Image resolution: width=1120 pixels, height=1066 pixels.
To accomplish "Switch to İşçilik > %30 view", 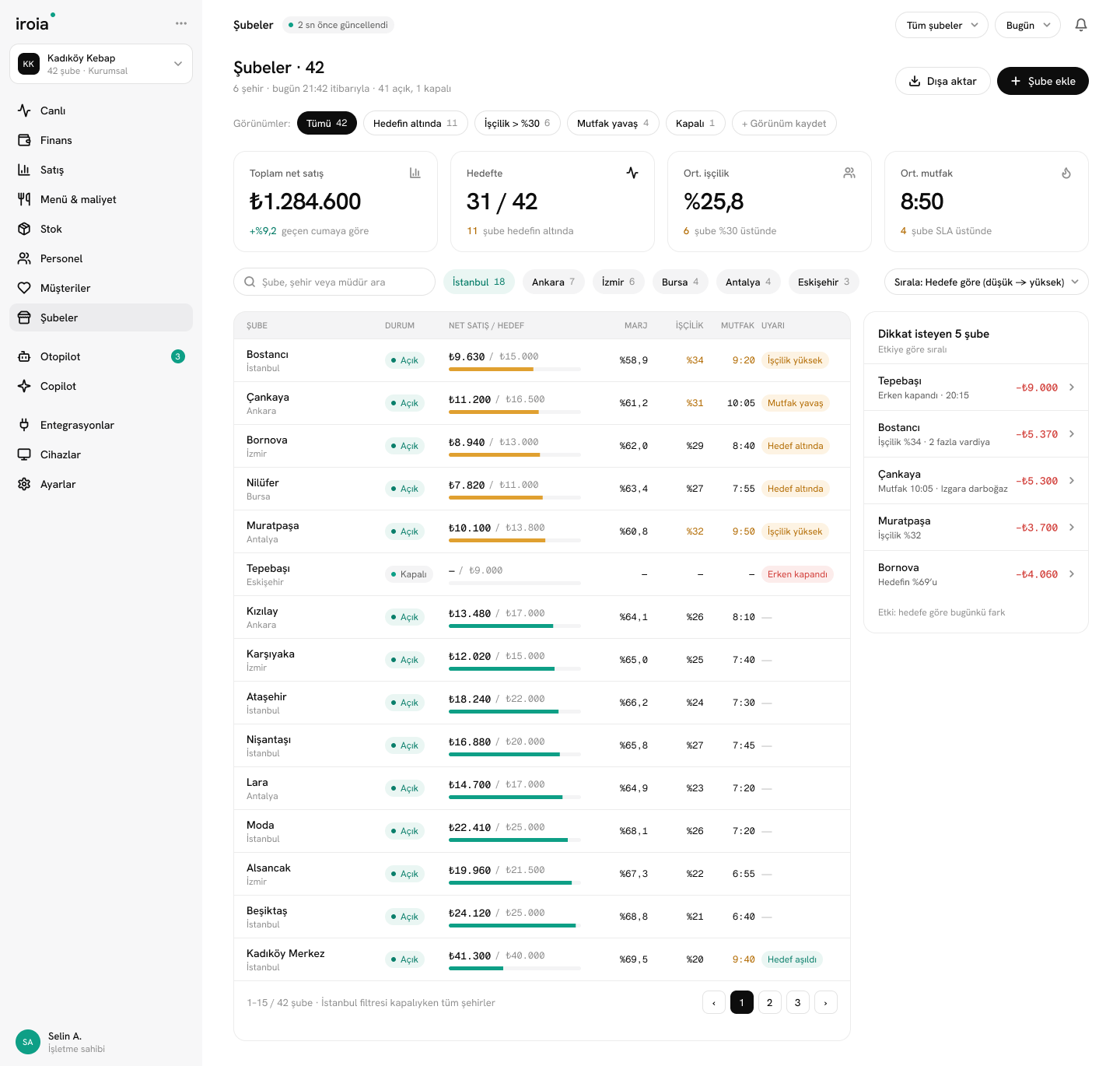I will (x=517, y=123).
